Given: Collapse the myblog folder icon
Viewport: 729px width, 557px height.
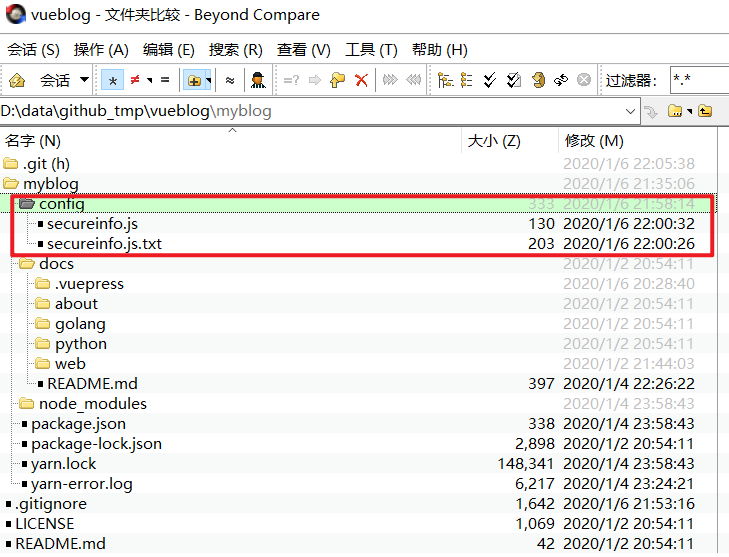Looking at the screenshot, I should pos(11,184).
